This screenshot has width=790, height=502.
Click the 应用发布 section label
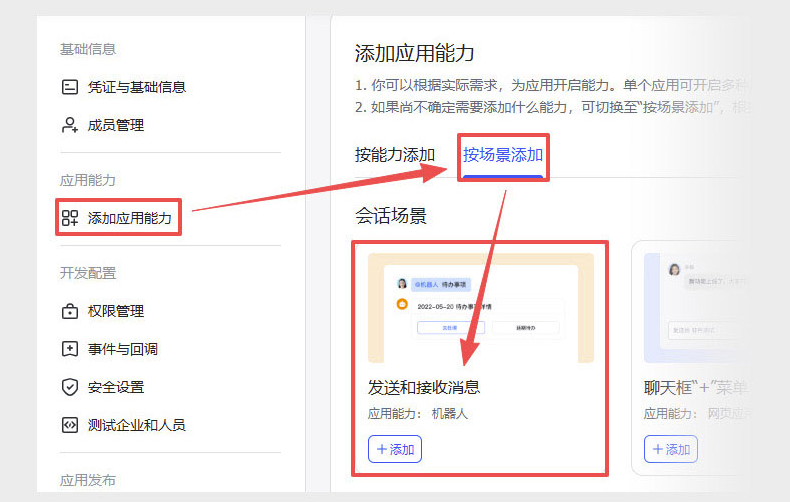(x=88, y=480)
